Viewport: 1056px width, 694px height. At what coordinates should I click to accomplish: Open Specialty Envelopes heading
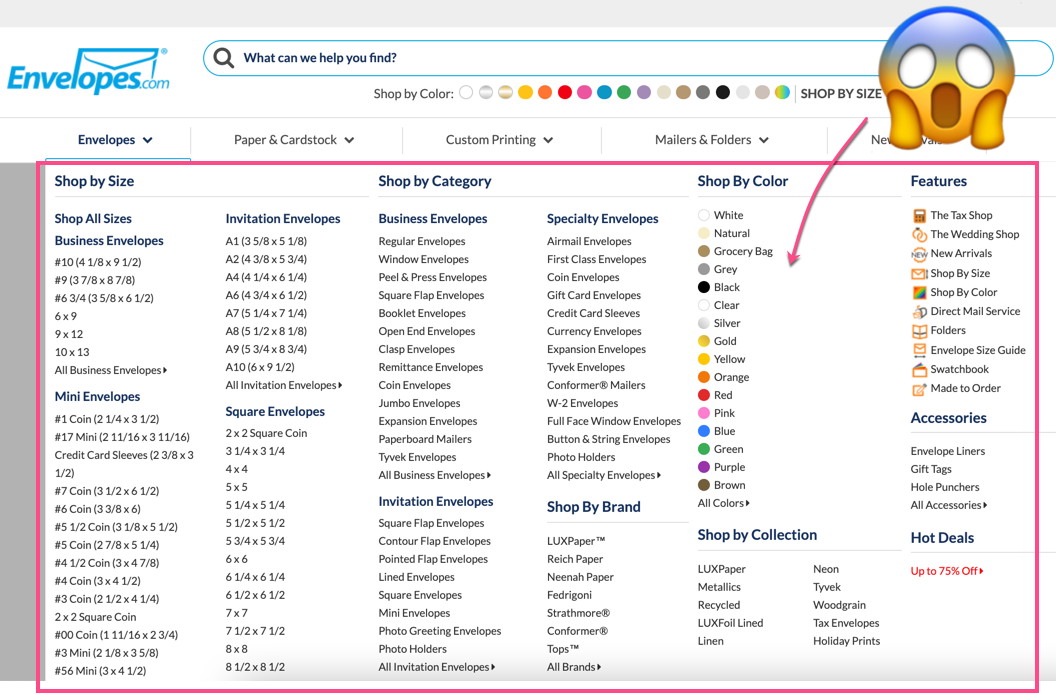pos(603,219)
